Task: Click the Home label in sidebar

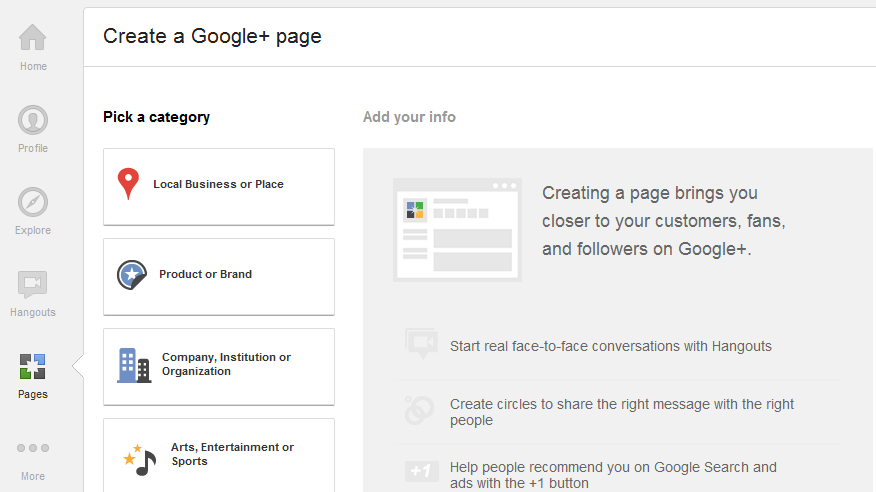Action: pyautogui.click(x=34, y=66)
